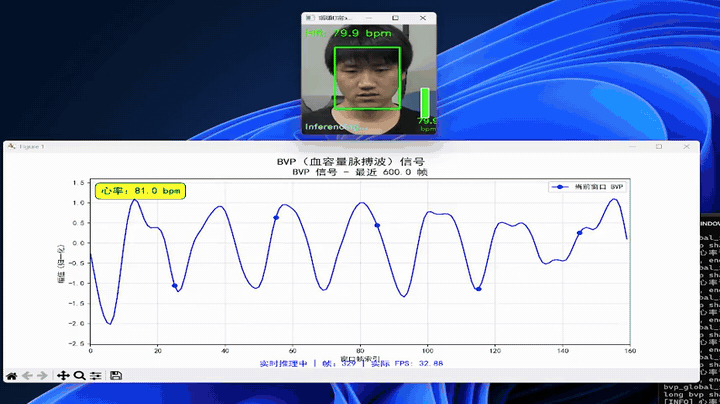Click the yellow heart rate 81.0 bpm box

(x=141, y=191)
